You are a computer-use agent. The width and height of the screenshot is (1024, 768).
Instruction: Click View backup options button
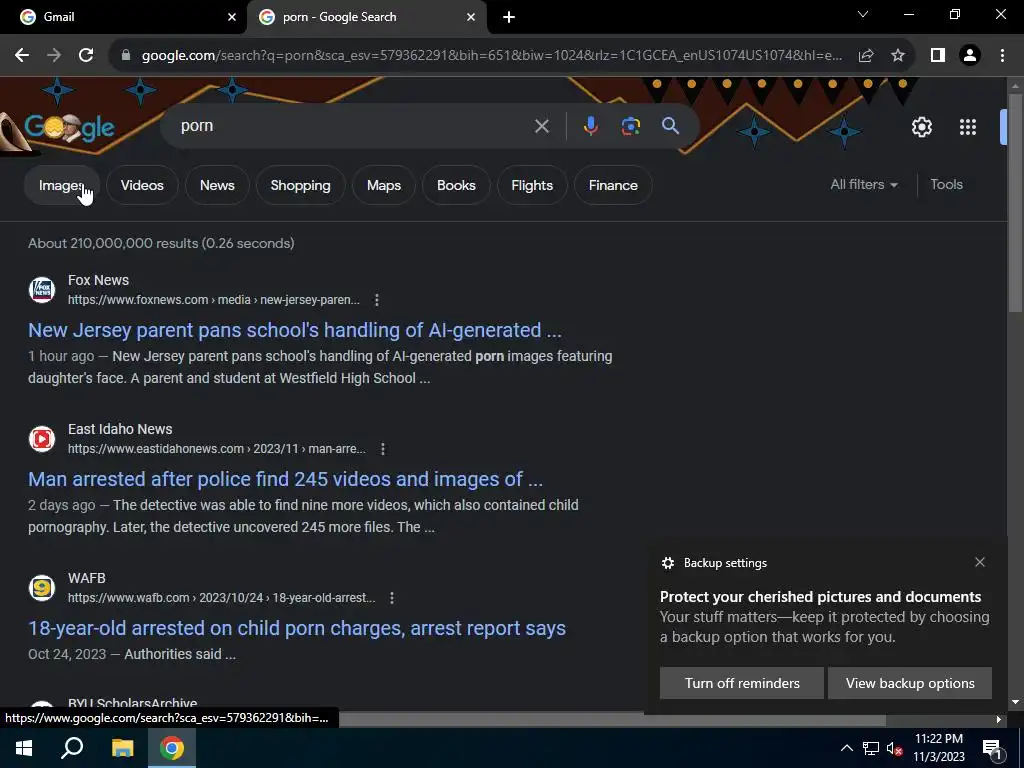910,683
